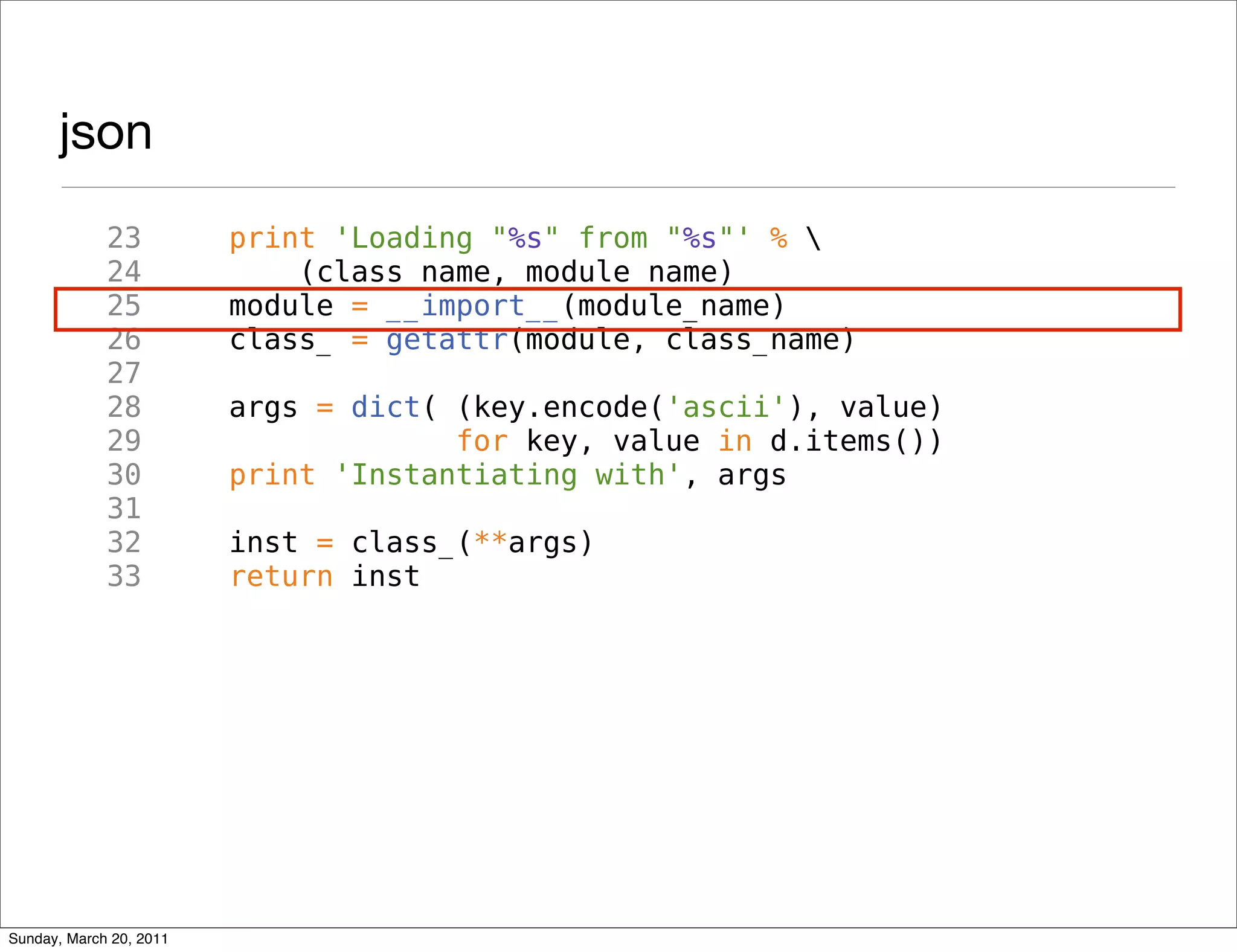Click line number 29
Image resolution: width=1237 pixels, height=952 pixels.
(x=124, y=441)
